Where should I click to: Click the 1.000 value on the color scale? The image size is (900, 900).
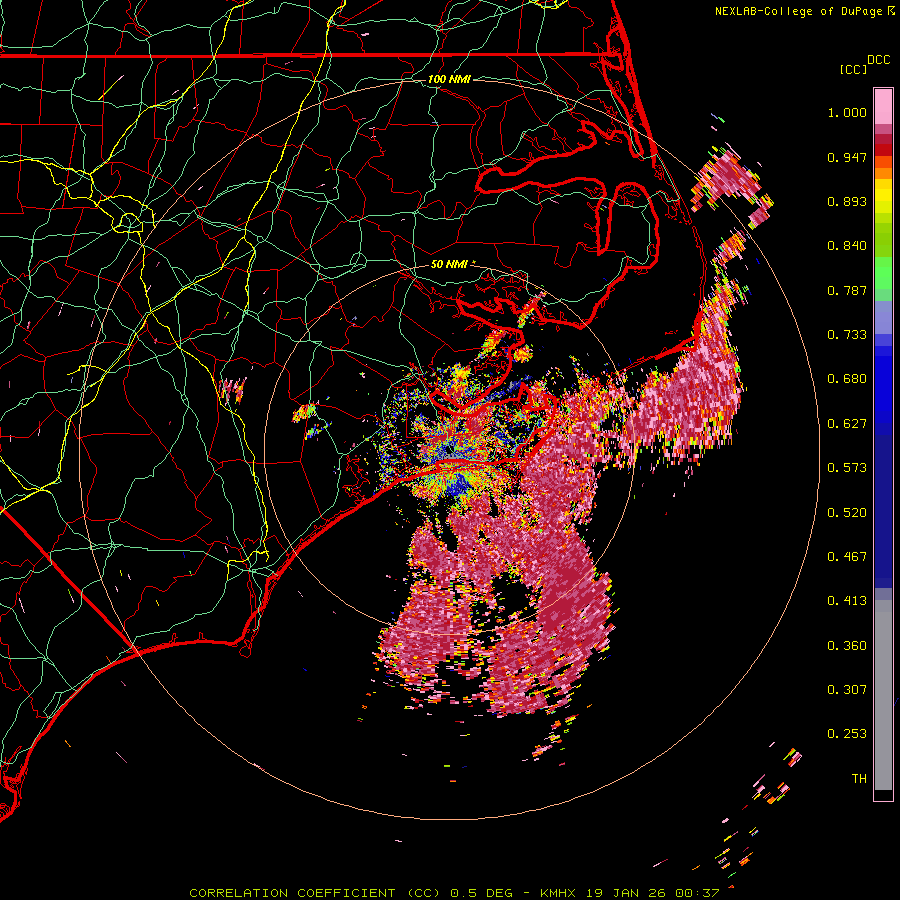[x=847, y=112]
